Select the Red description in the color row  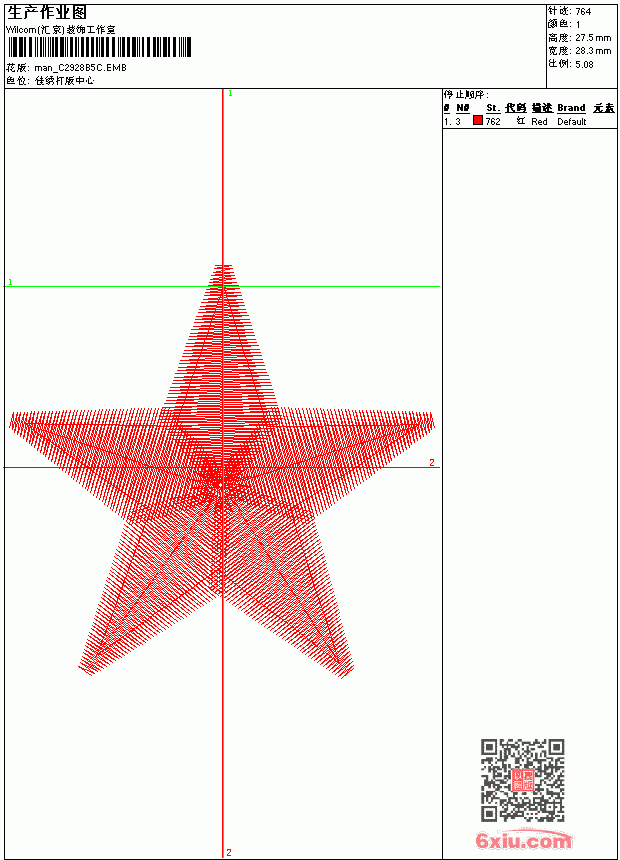point(539,122)
